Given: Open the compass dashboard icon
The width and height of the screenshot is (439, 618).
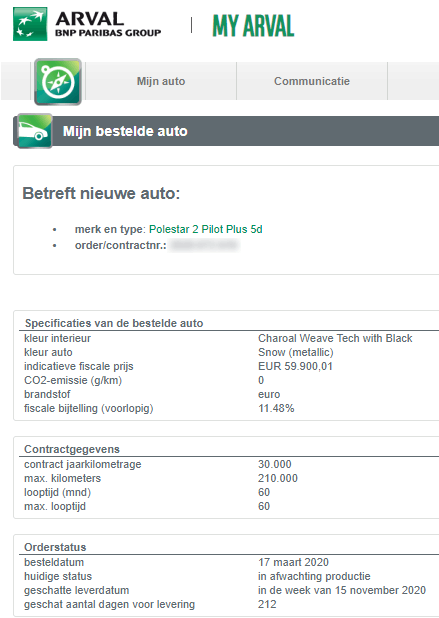Looking at the screenshot, I should (58, 82).
